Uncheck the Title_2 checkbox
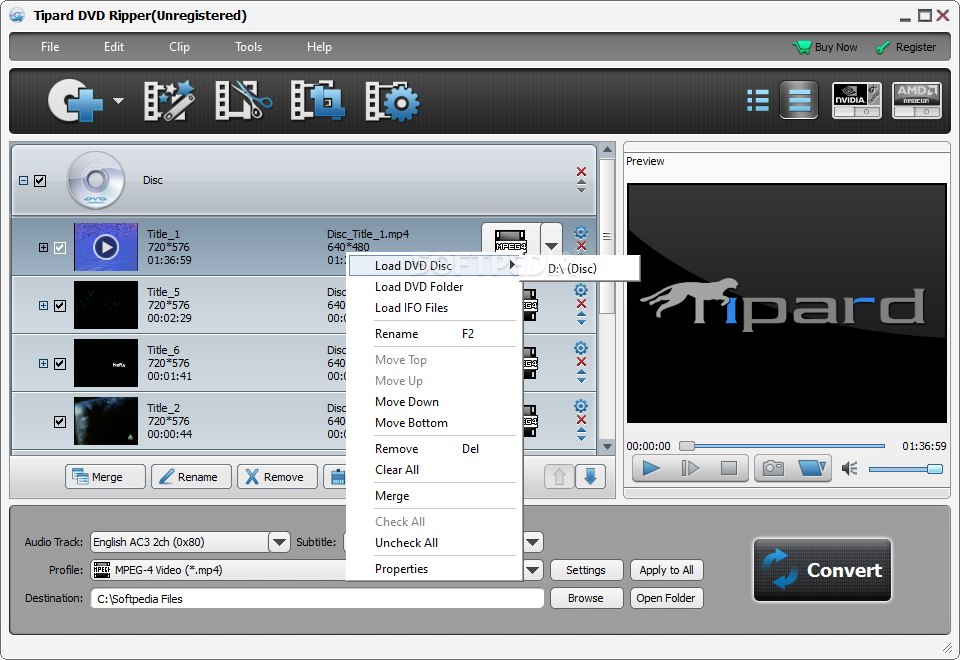This screenshot has height=660, width=960. point(60,422)
